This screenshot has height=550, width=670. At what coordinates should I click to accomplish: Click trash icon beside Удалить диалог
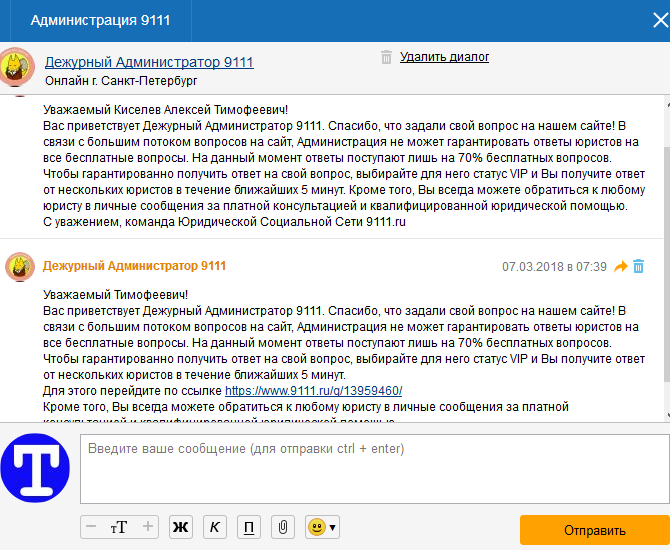tap(386, 57)
